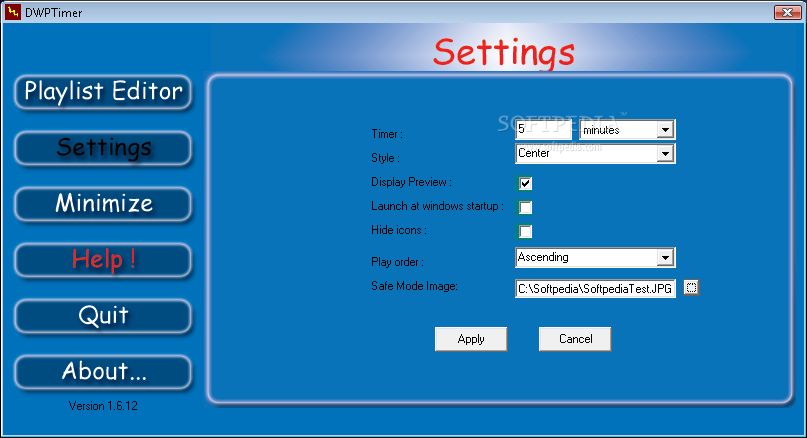Click the Minimize sidebar button

[103, 204]
